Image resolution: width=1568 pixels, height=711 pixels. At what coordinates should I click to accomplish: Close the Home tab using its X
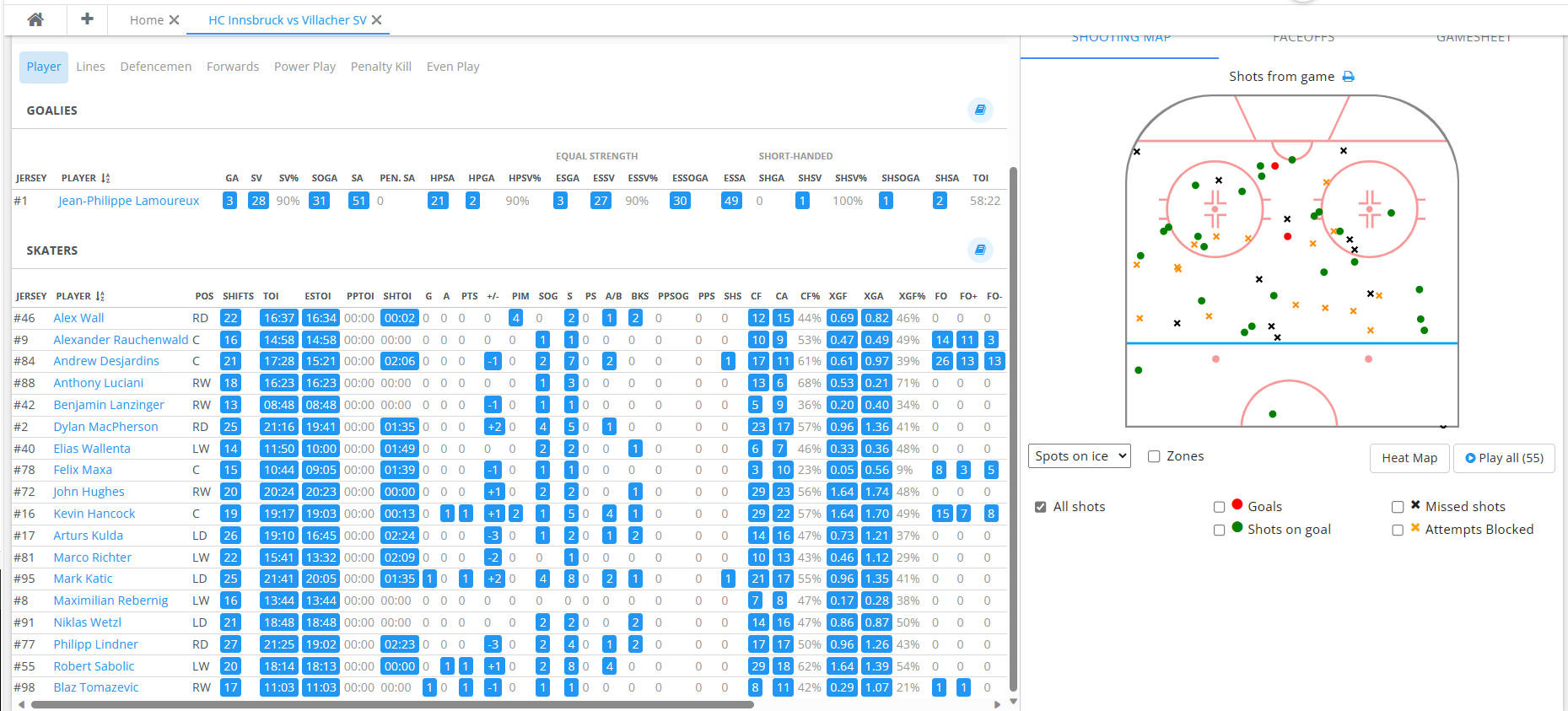point(175,20)
